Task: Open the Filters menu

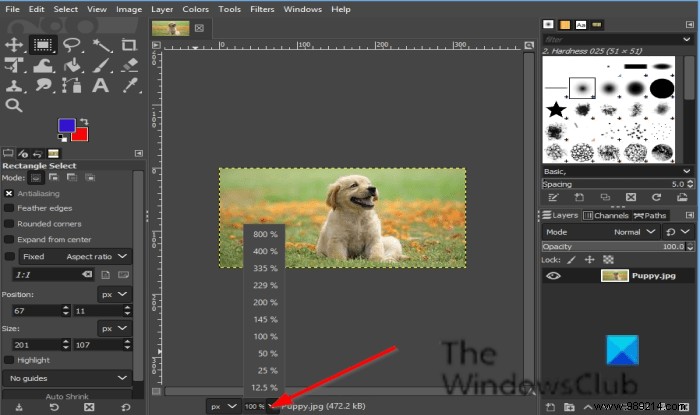Action: pyautogui.click(x=262, y=9)
